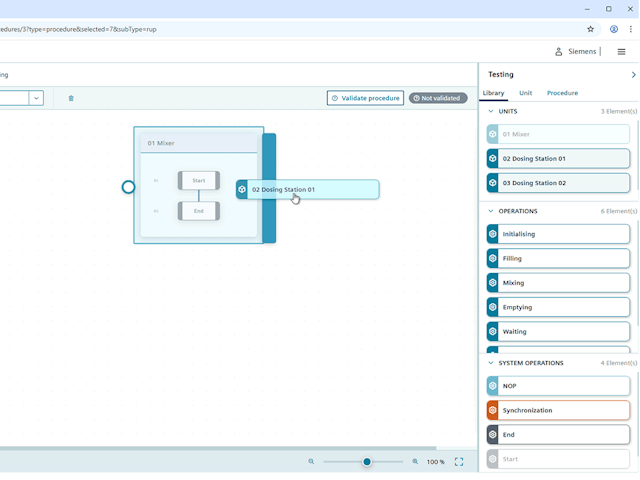
Task: Select the Synchronization library item
Action: click(x=558, y=410)
